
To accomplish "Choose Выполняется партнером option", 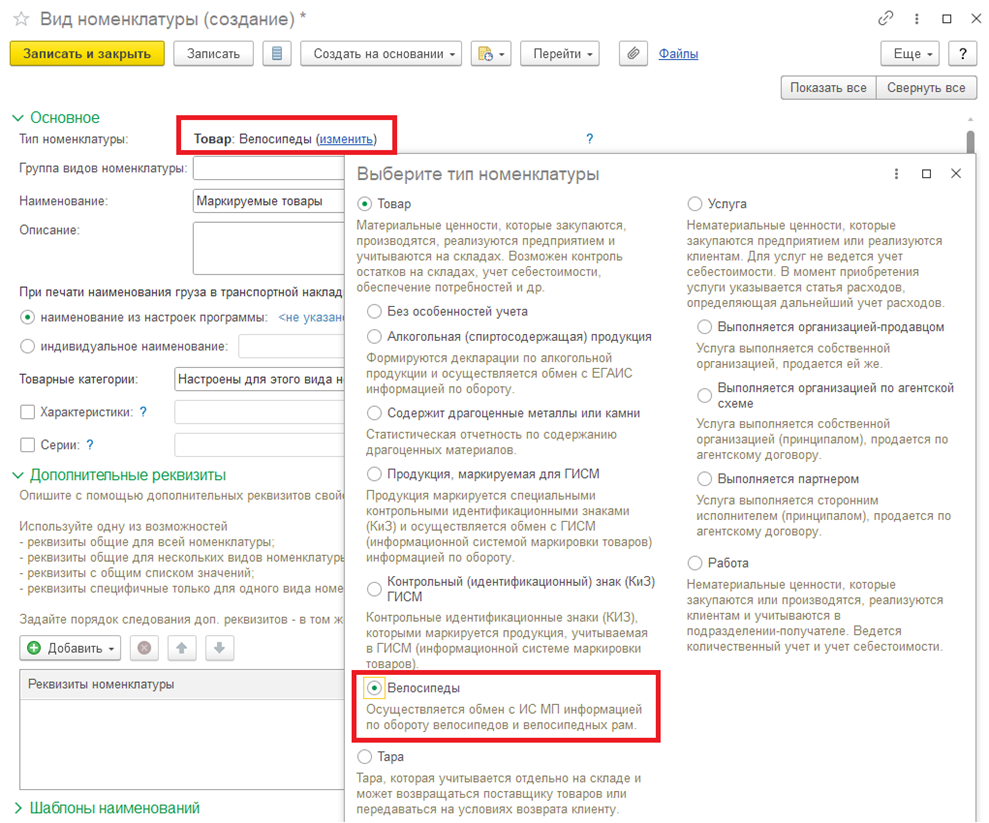I will pos(705,479).
